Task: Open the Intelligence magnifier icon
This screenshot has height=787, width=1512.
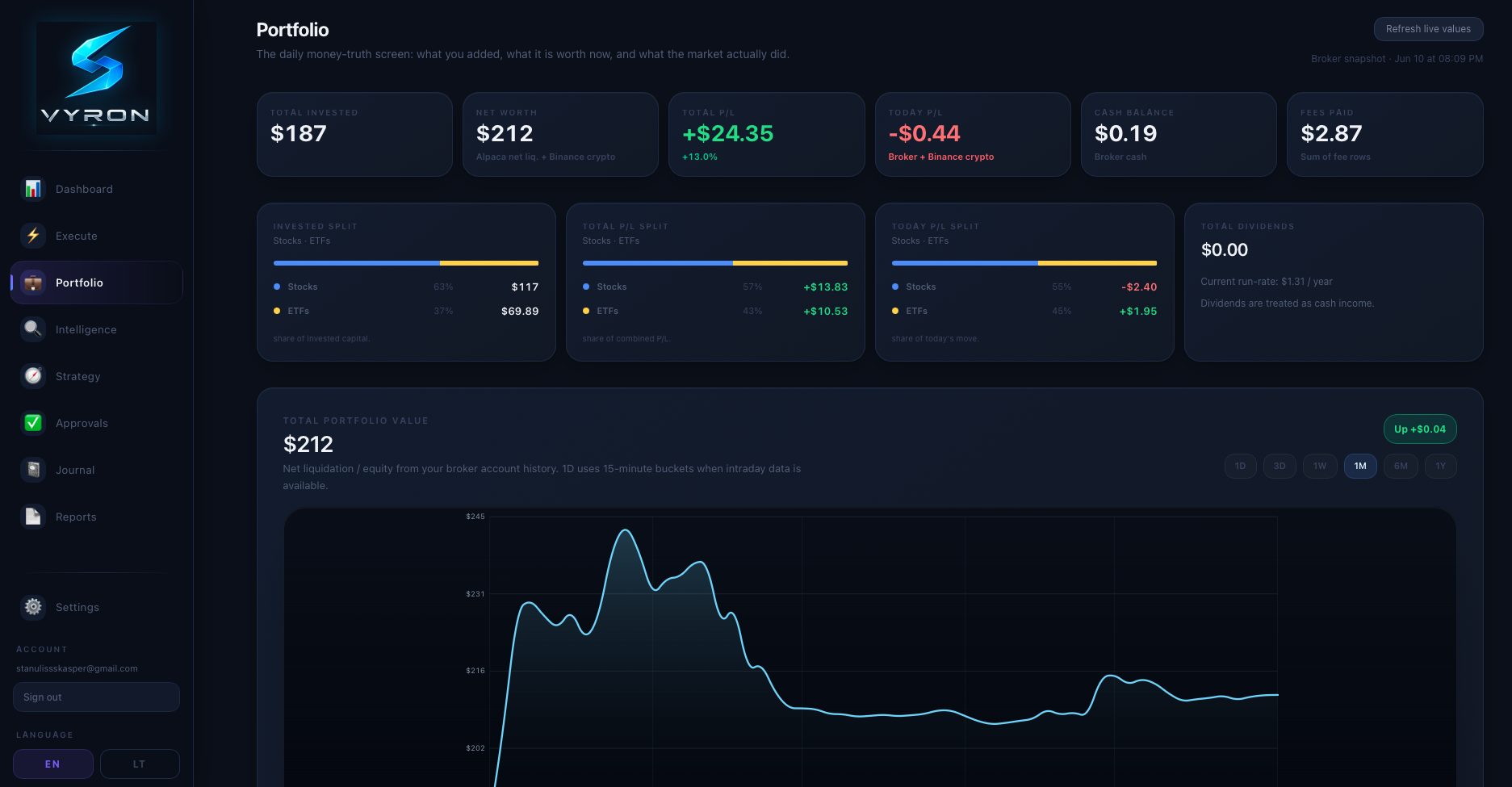Action: (x=33, y=329)
